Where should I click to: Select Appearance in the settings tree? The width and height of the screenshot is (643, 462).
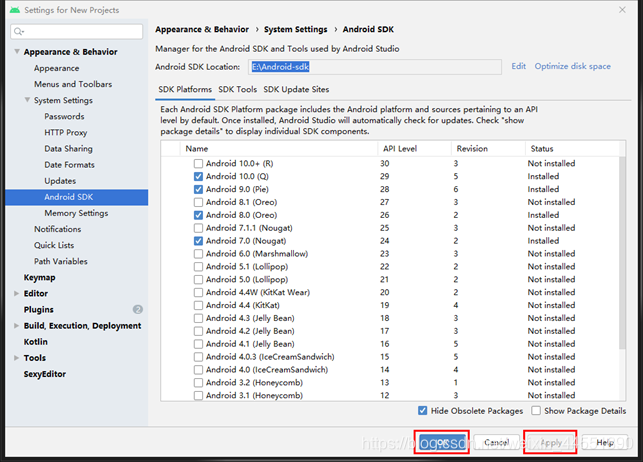[x=57, y=68]
